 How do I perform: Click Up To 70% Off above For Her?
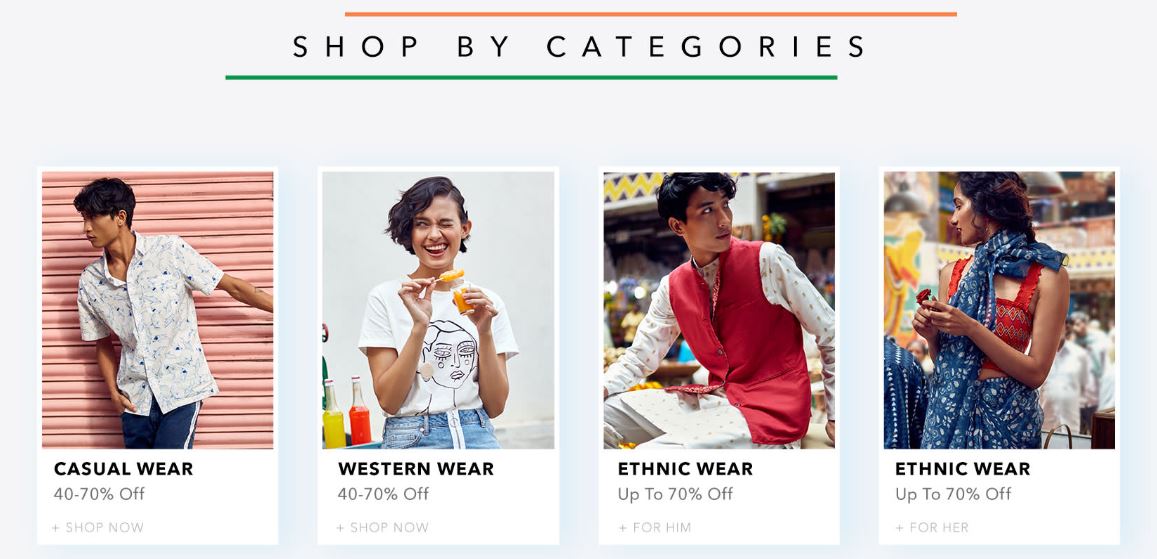953,494
